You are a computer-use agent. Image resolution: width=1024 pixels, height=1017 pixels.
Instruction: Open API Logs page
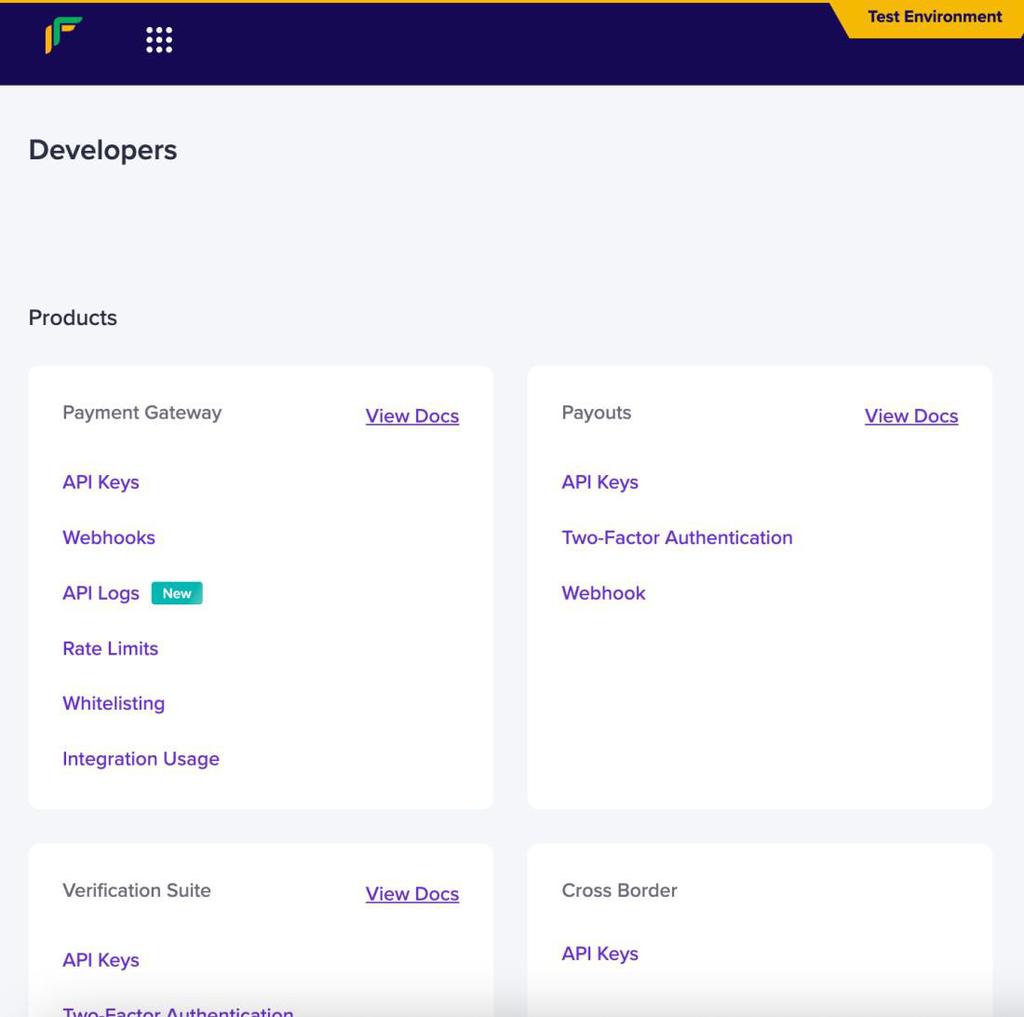click(101, 593)
